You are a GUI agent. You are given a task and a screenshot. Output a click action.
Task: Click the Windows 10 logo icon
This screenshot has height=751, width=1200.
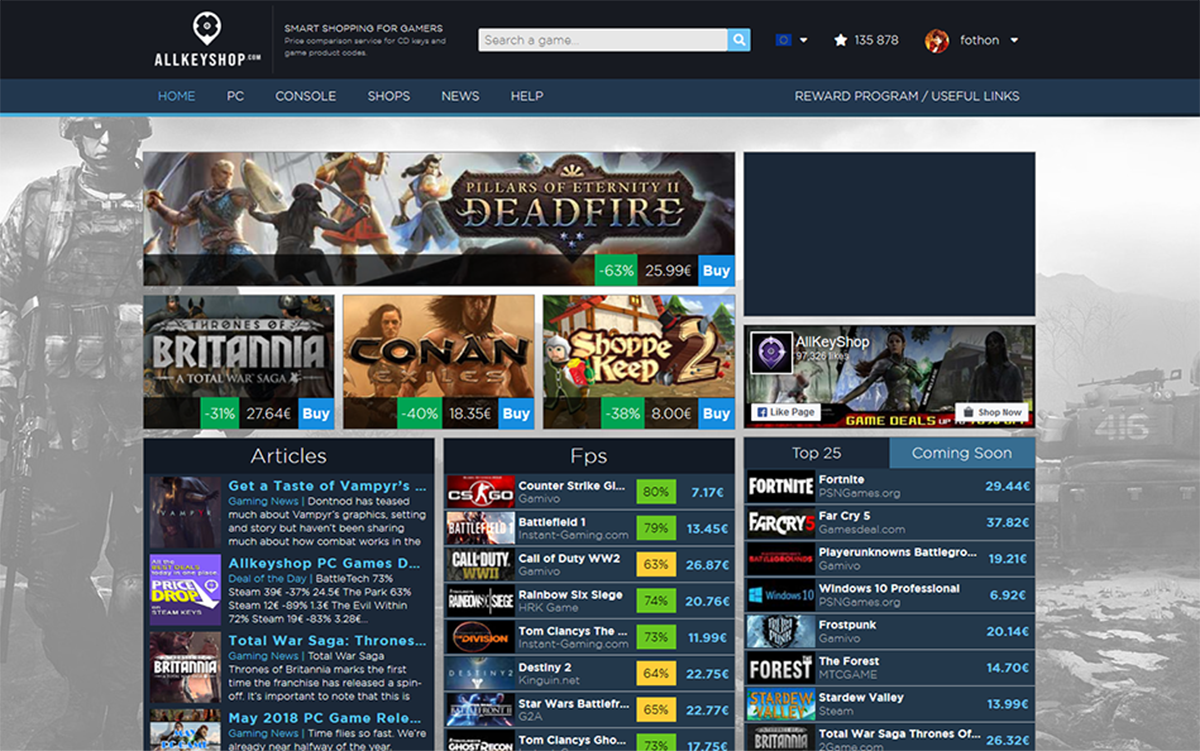click(781, 595)
